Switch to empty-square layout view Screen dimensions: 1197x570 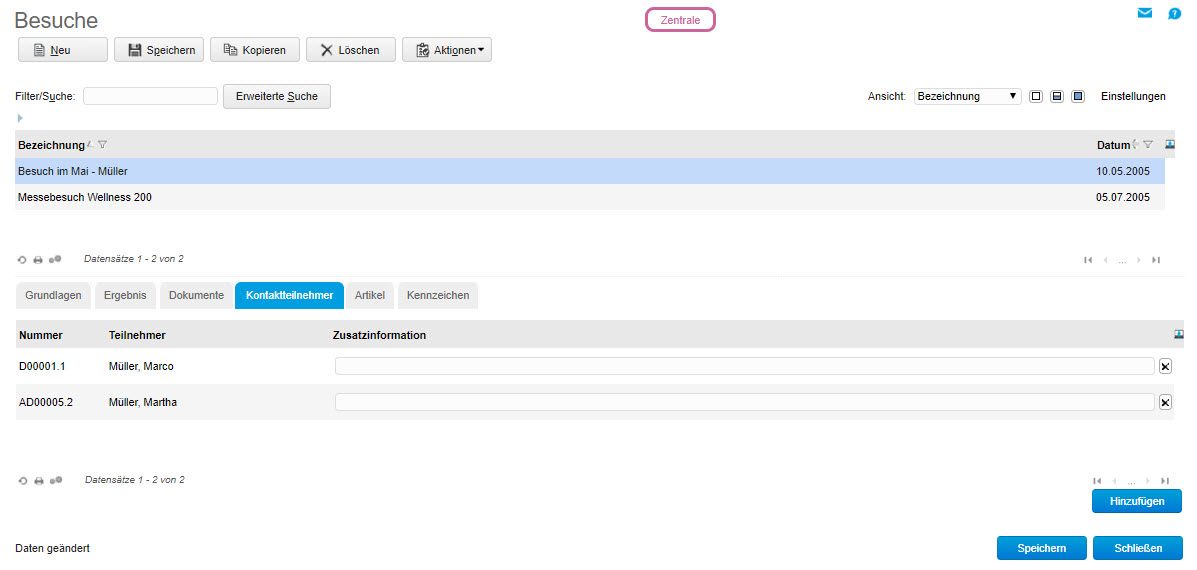pyautogui.click(x=1036, y=97)
